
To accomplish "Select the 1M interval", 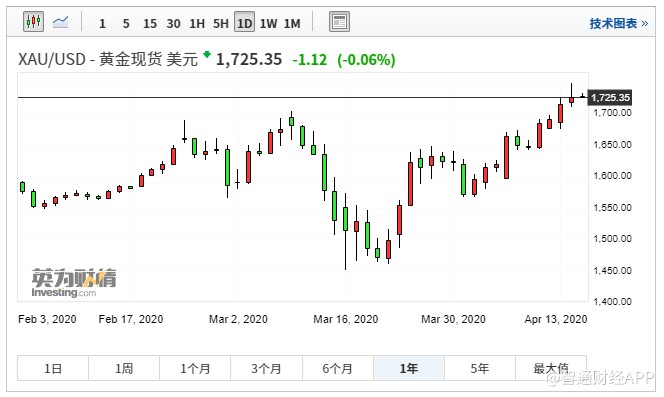I will click(x=292, y=23).
